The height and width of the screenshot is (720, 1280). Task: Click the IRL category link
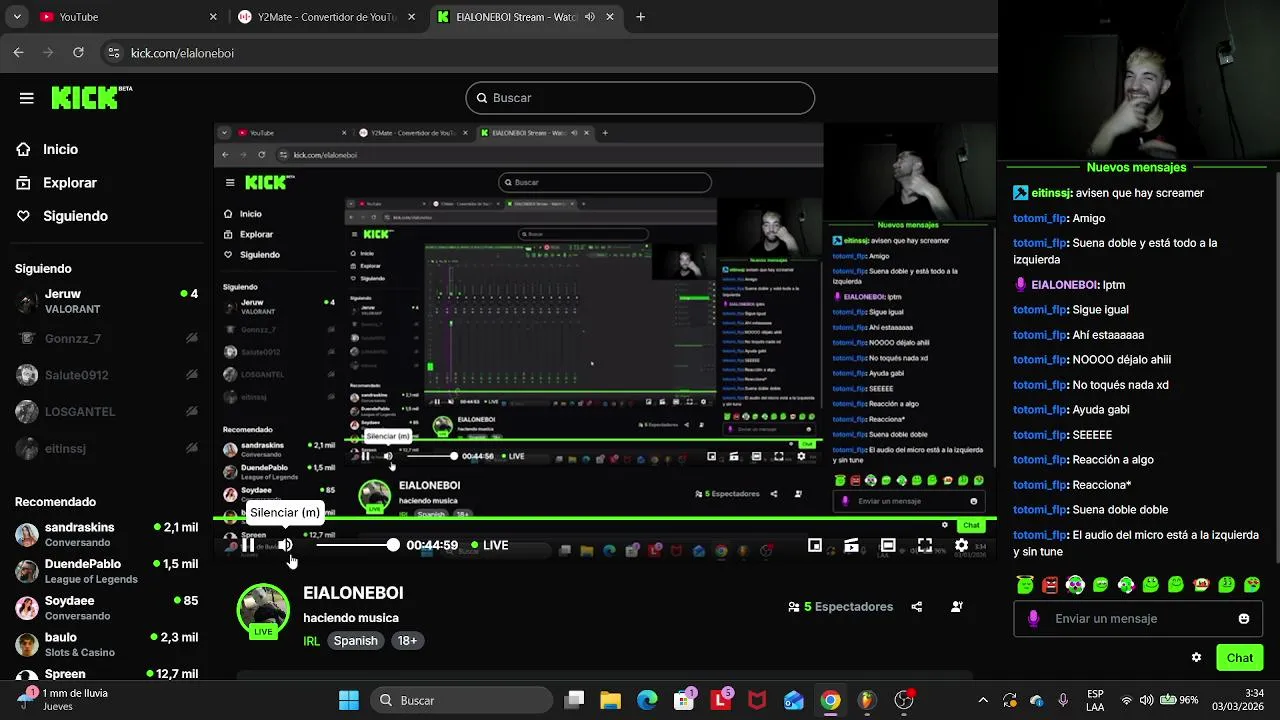click(x=312, y=641)
